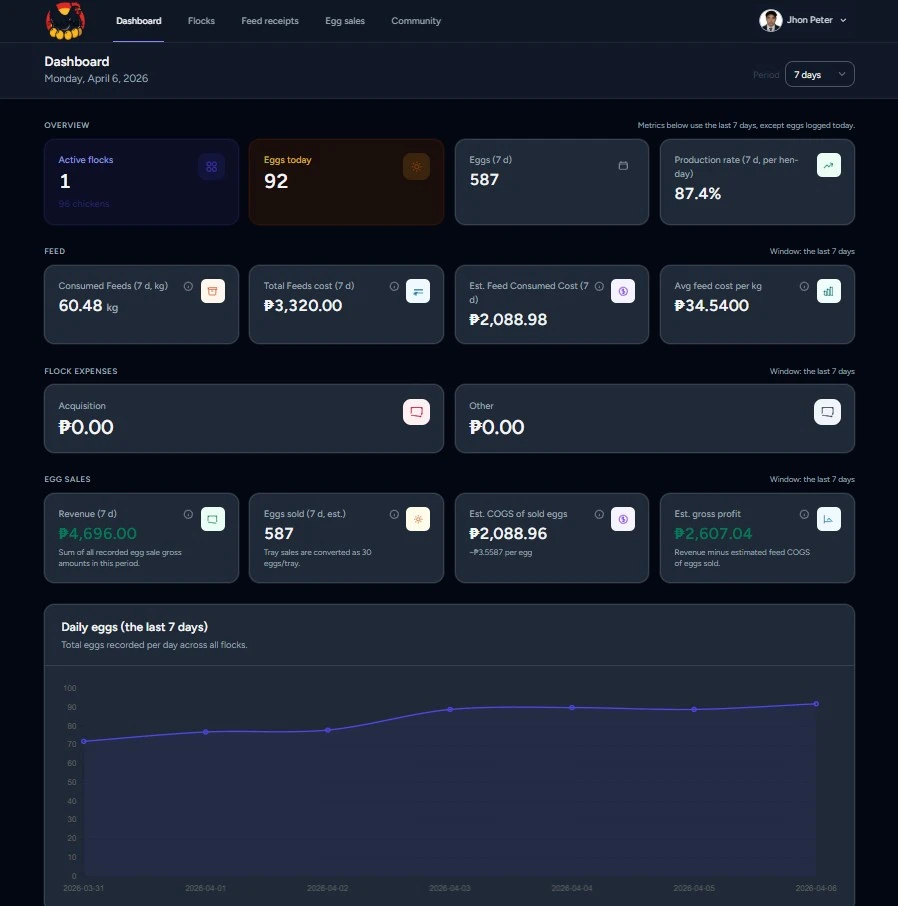Click the Active flocks grid icon
The height and width of the screenshot is (906, 898).
211,167
